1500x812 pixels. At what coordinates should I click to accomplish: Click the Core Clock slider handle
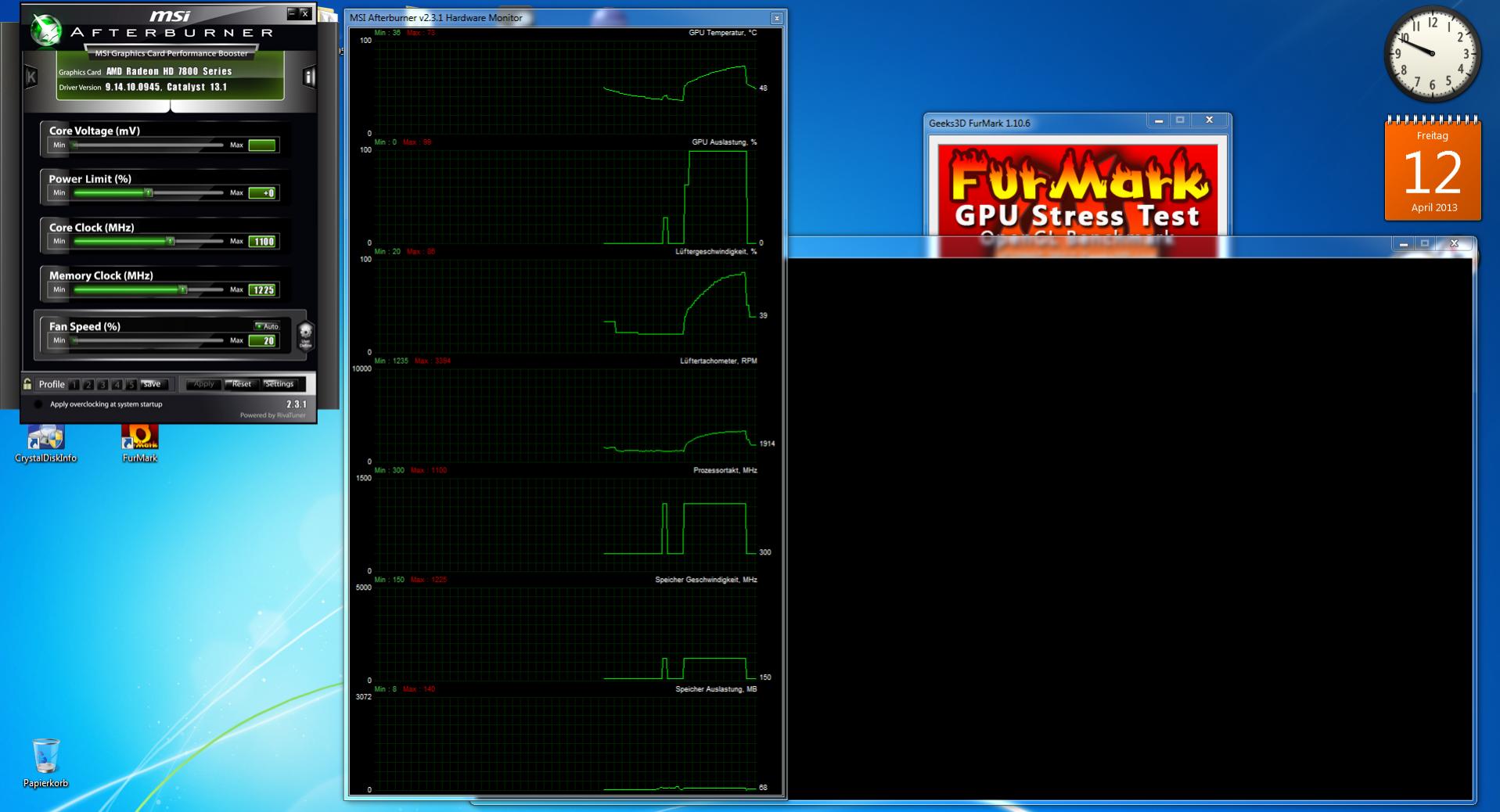pyautogui.click(x=170, y=241)
